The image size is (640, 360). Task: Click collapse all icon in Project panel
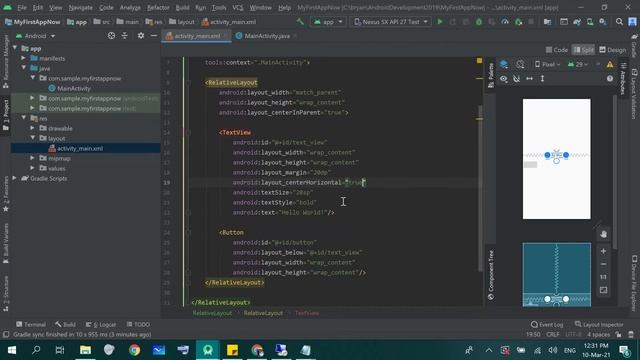[x=124, y=36]
